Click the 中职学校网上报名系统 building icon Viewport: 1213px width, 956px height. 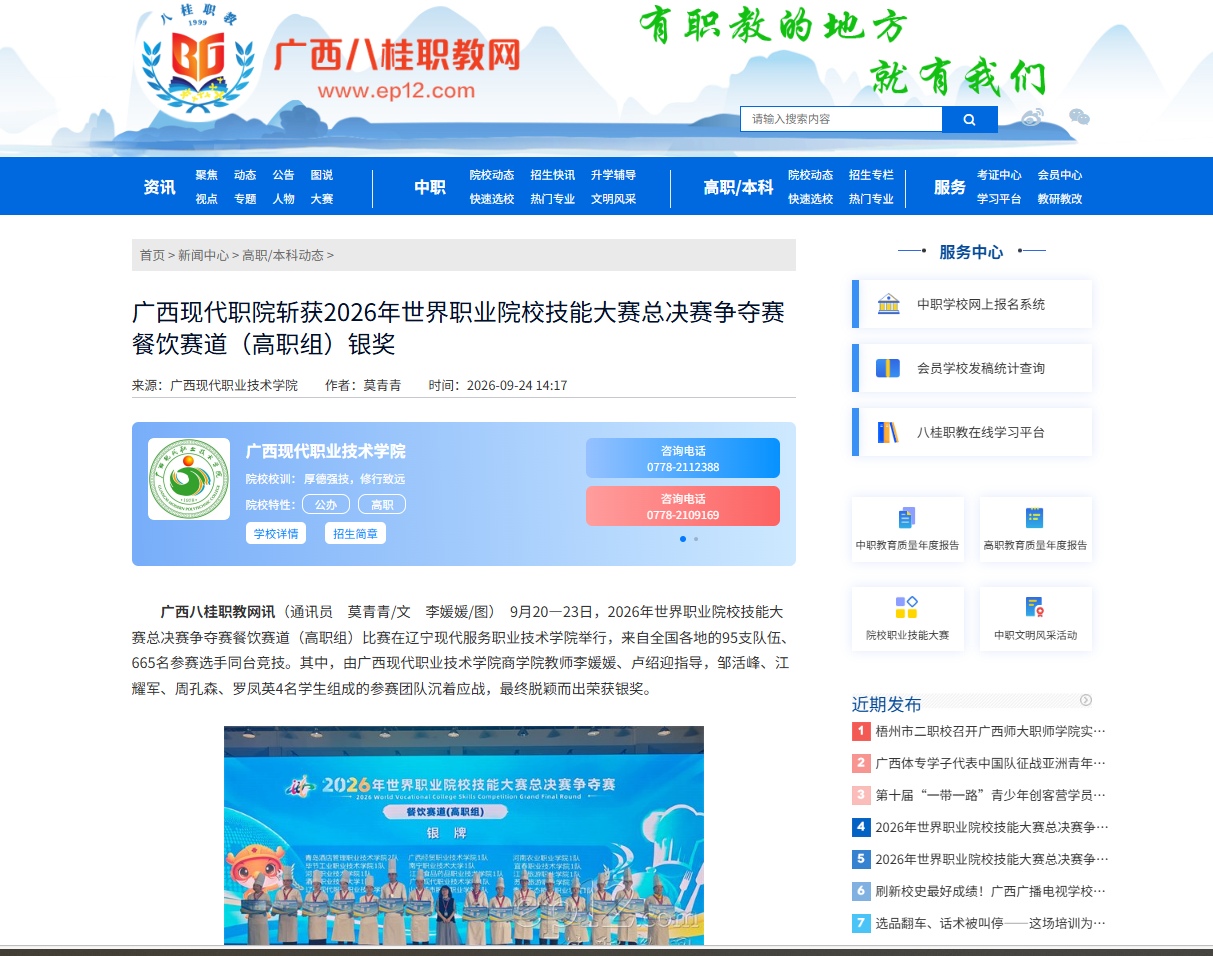point(888,304)
